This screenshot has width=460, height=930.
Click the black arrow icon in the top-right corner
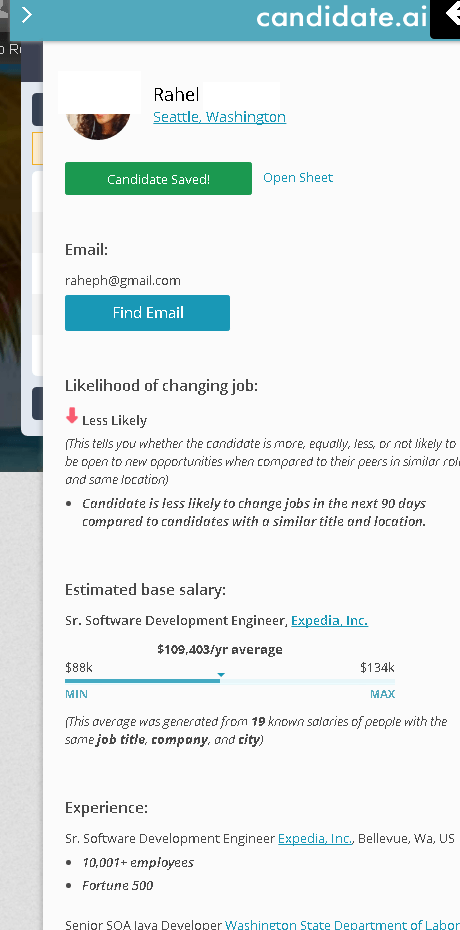coord(449,17)
